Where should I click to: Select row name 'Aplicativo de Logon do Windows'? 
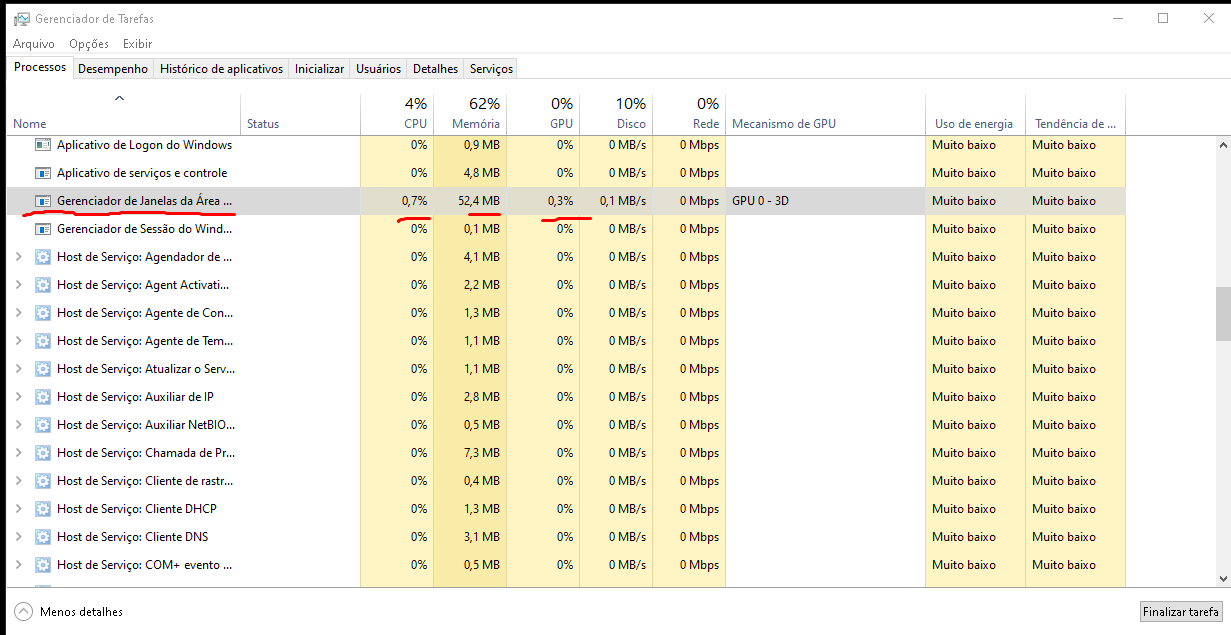coord(144,145)
